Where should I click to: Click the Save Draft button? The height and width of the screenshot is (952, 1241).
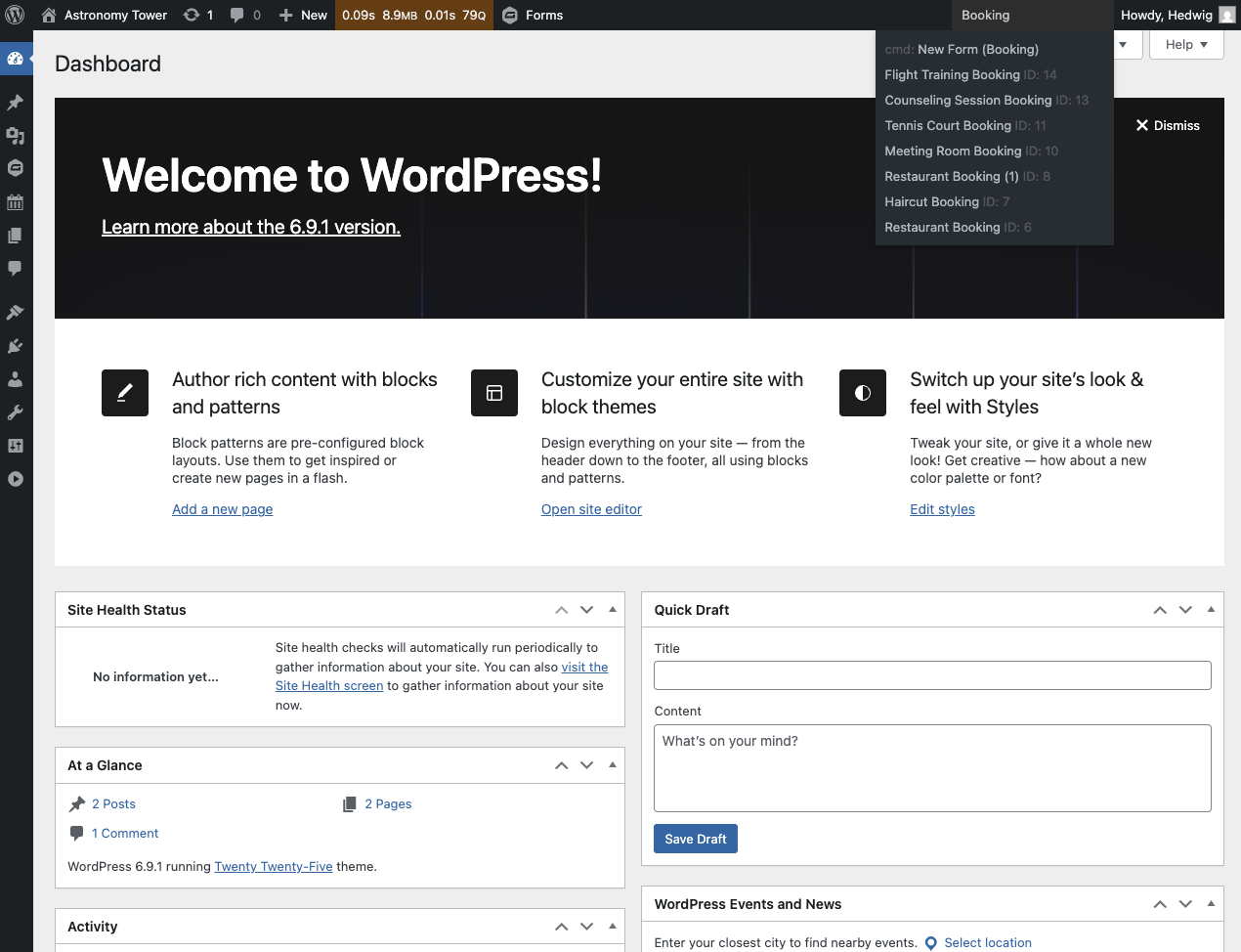click(x=695, y=839)
